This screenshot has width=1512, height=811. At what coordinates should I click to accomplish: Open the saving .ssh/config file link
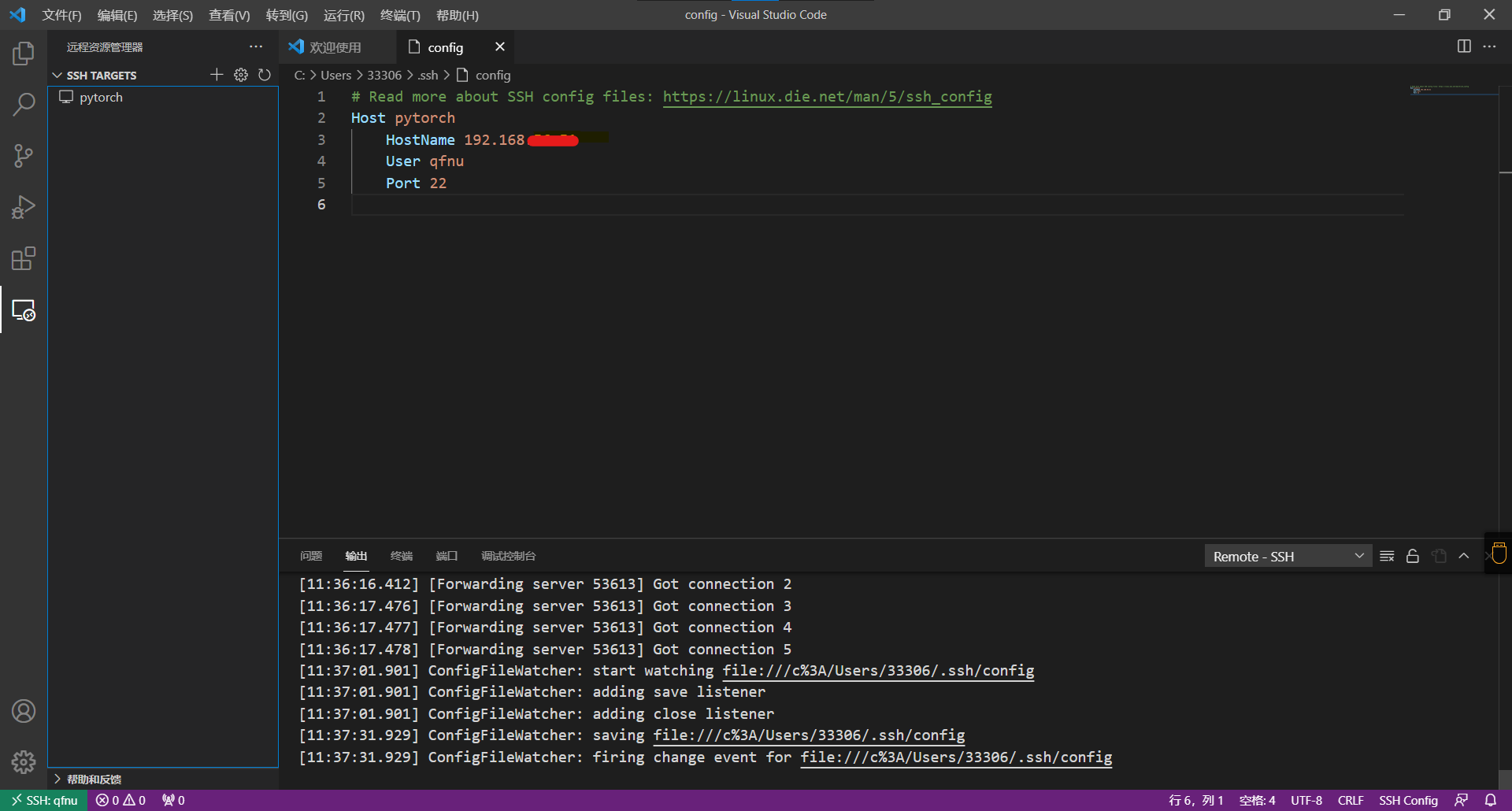point(809,735)
